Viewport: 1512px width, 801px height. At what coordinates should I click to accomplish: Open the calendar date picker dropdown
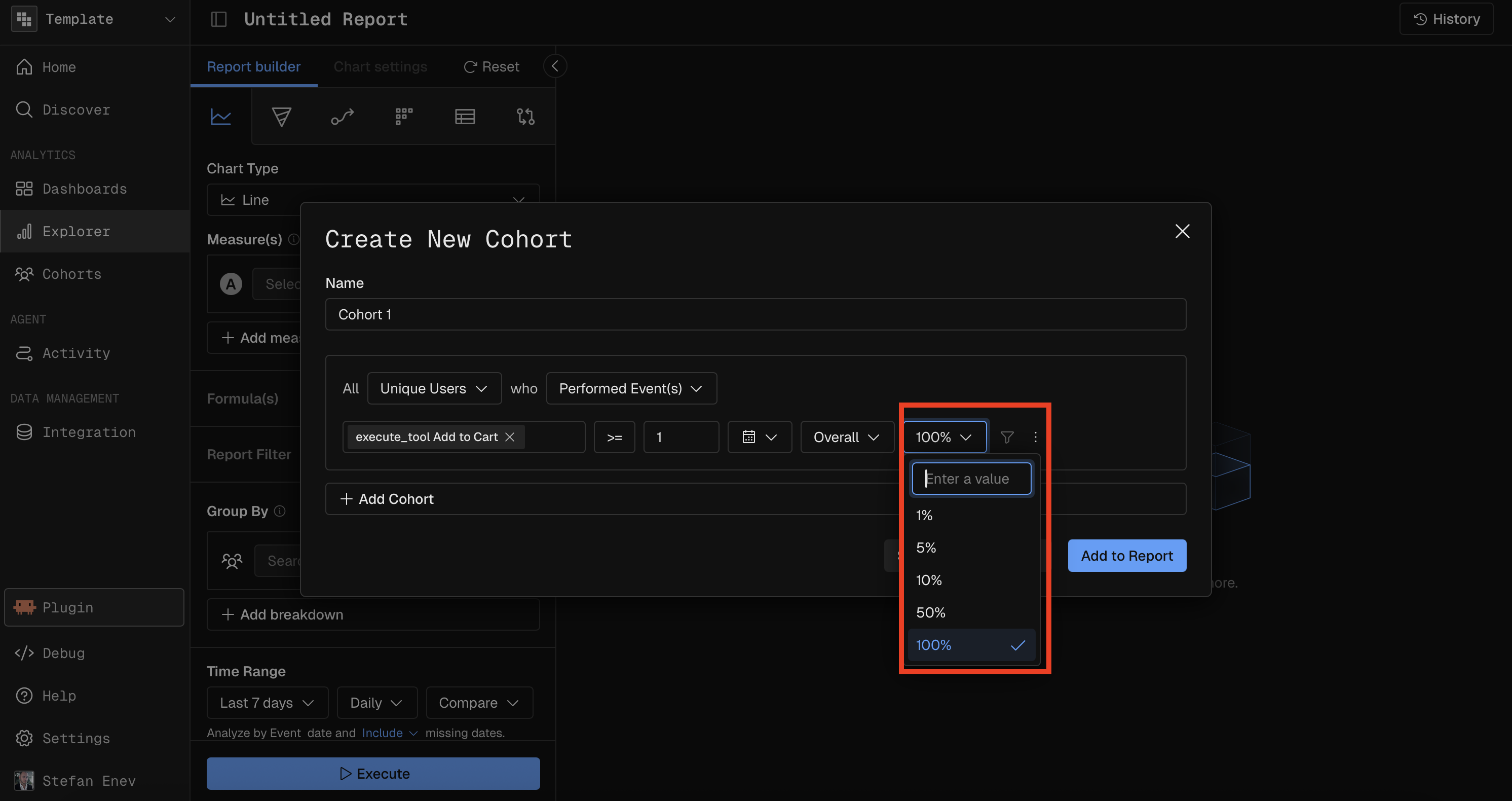(760, 437)
